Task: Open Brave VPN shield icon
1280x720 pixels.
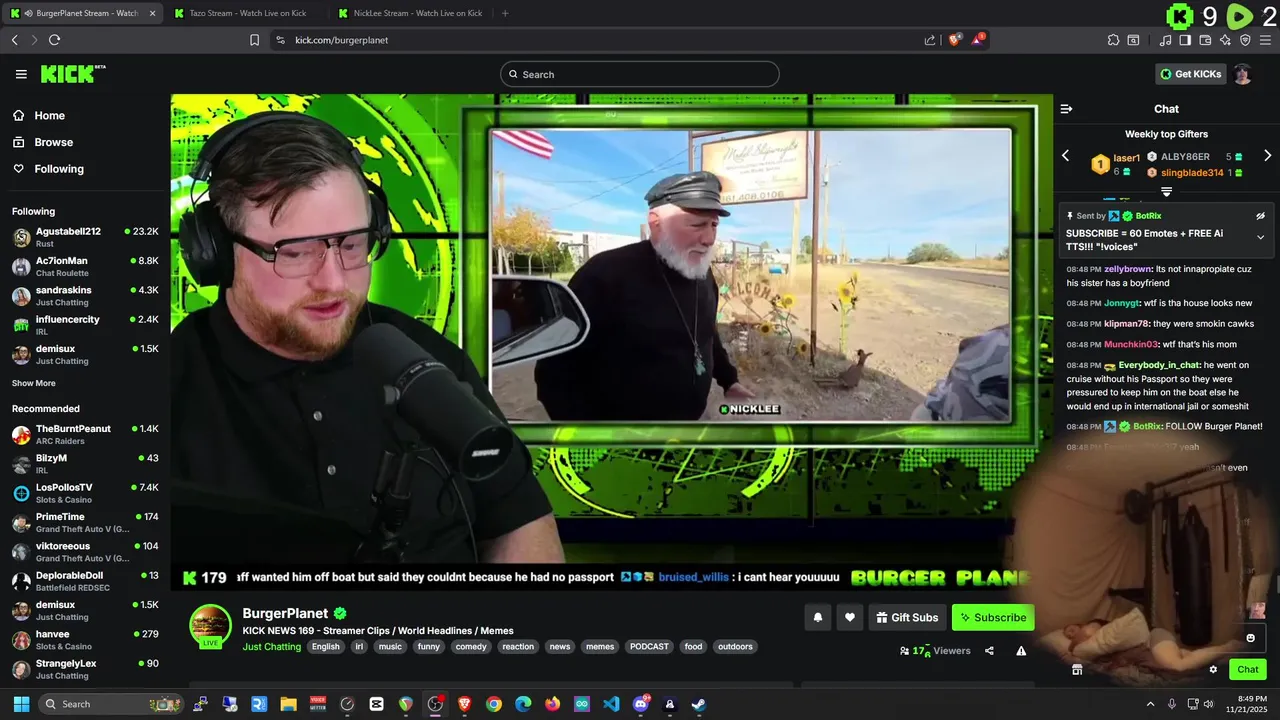Action: tap(1245, 40)
